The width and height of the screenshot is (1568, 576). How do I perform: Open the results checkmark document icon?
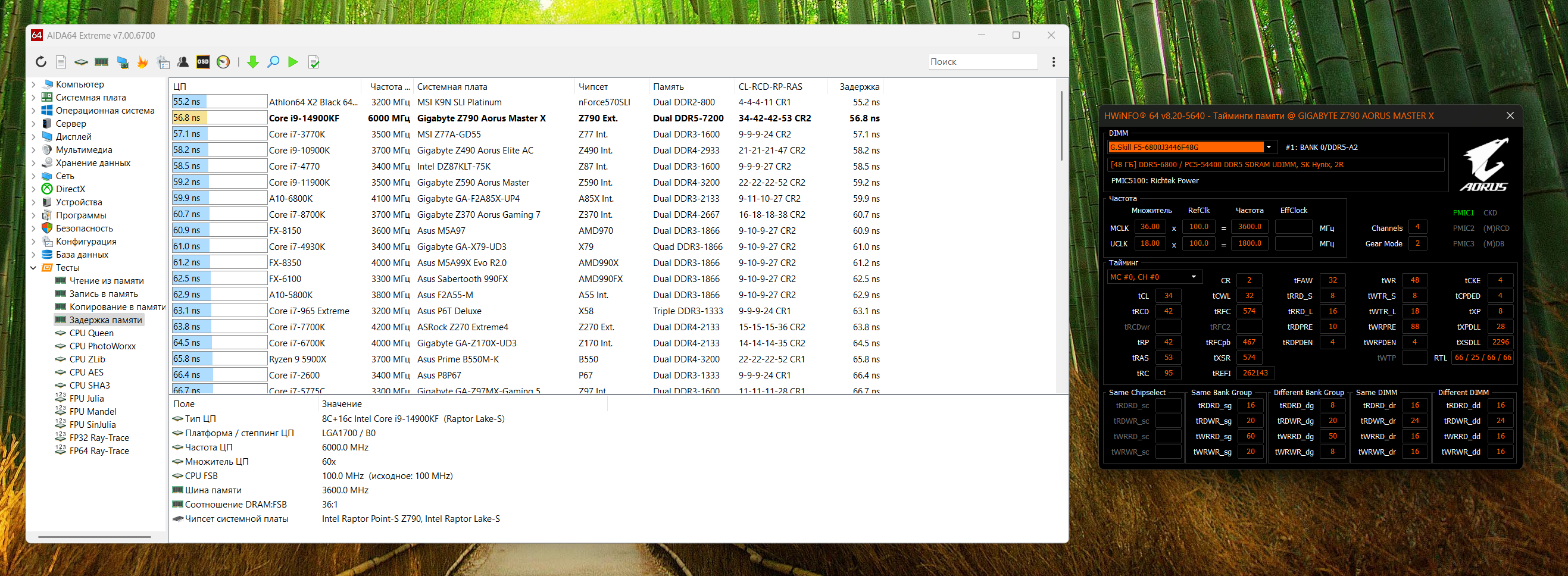(314, 61)
